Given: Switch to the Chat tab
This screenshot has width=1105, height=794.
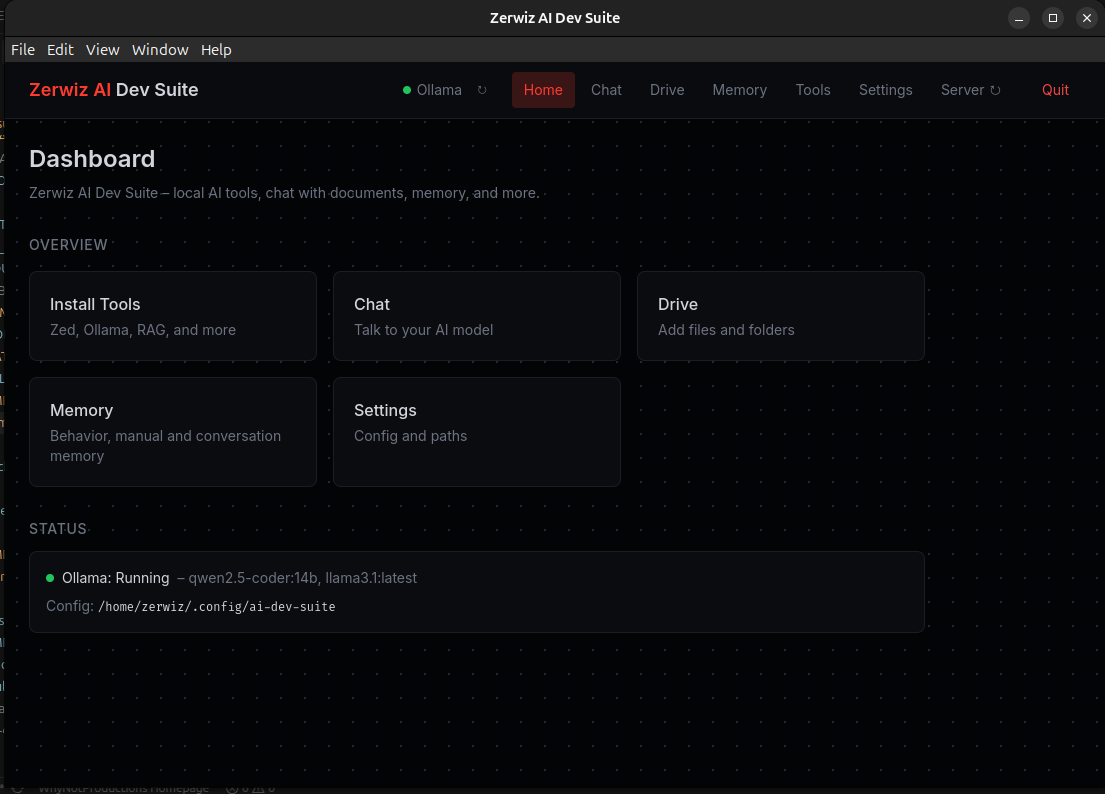Looking at the screenshot, I should [x=606, y=90].
